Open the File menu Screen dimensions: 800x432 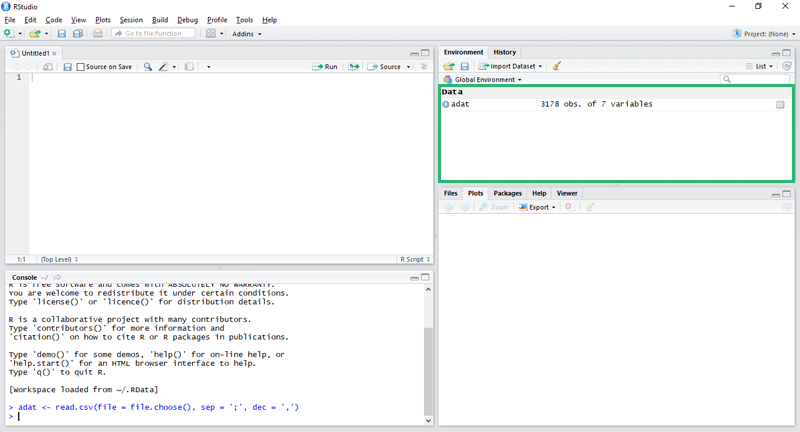10,20
